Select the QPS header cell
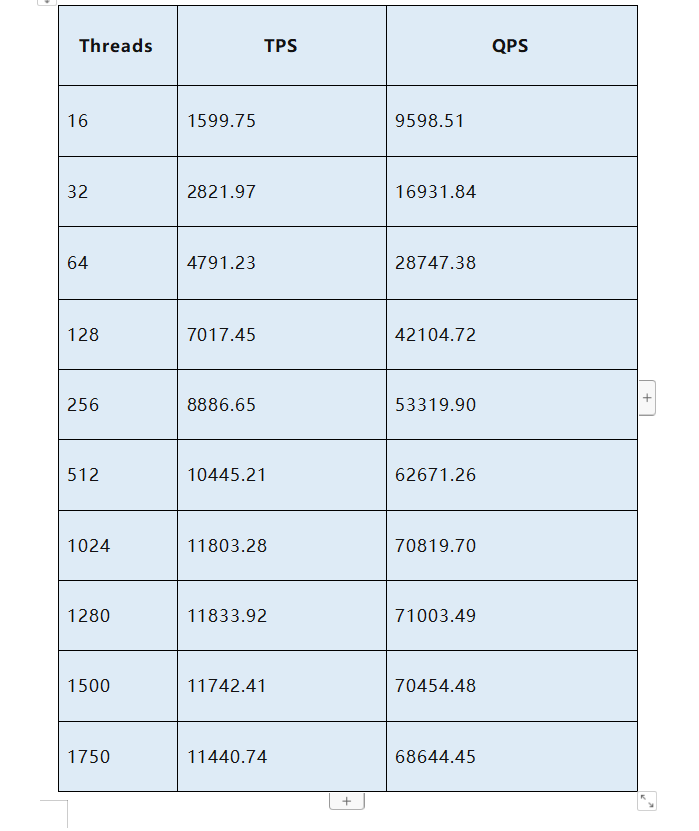This screenshot has width=699, height=831. click(510, 46)
